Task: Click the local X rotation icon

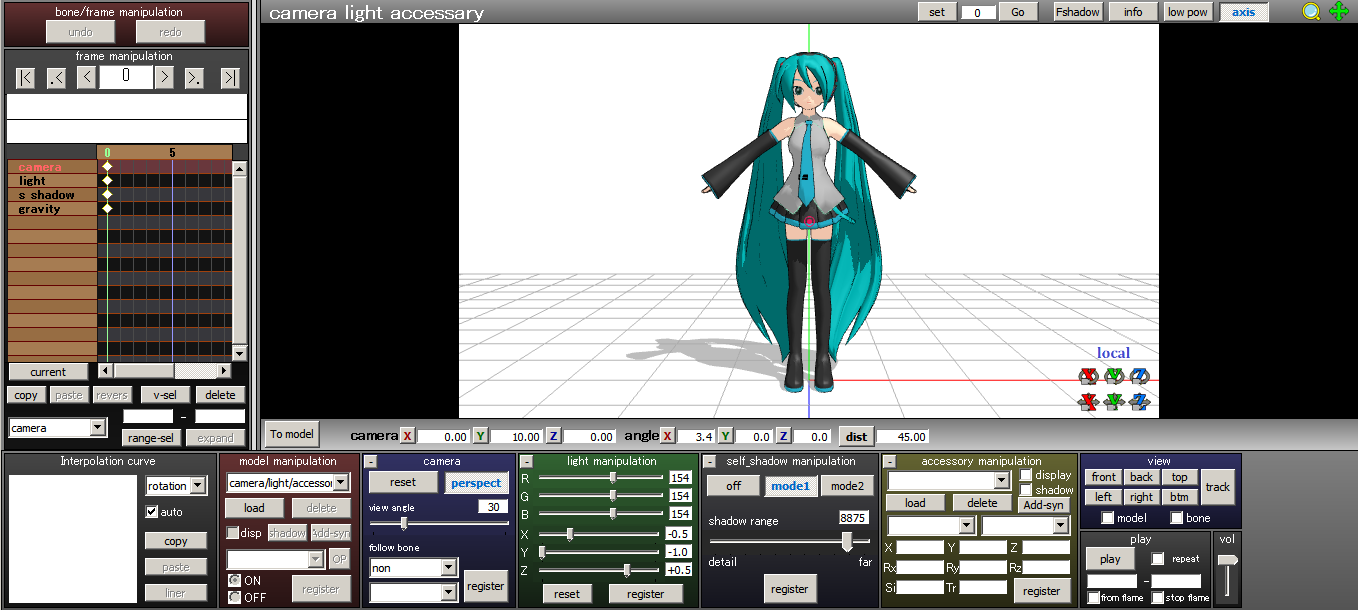Action: (x=1088, y=376)
